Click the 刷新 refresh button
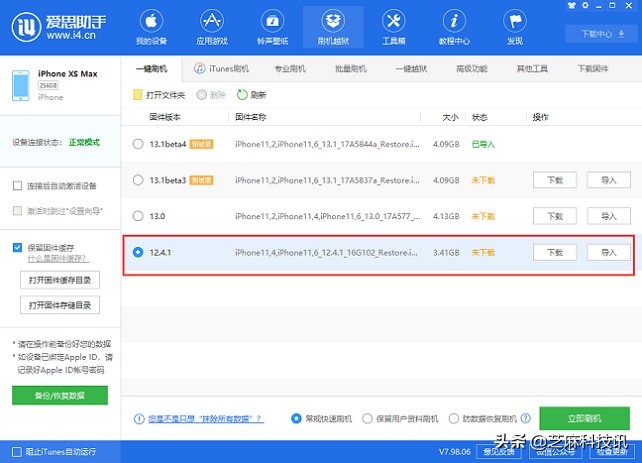Screen dimensions: 642x463 pyautogui.click(x=251, y=95)
